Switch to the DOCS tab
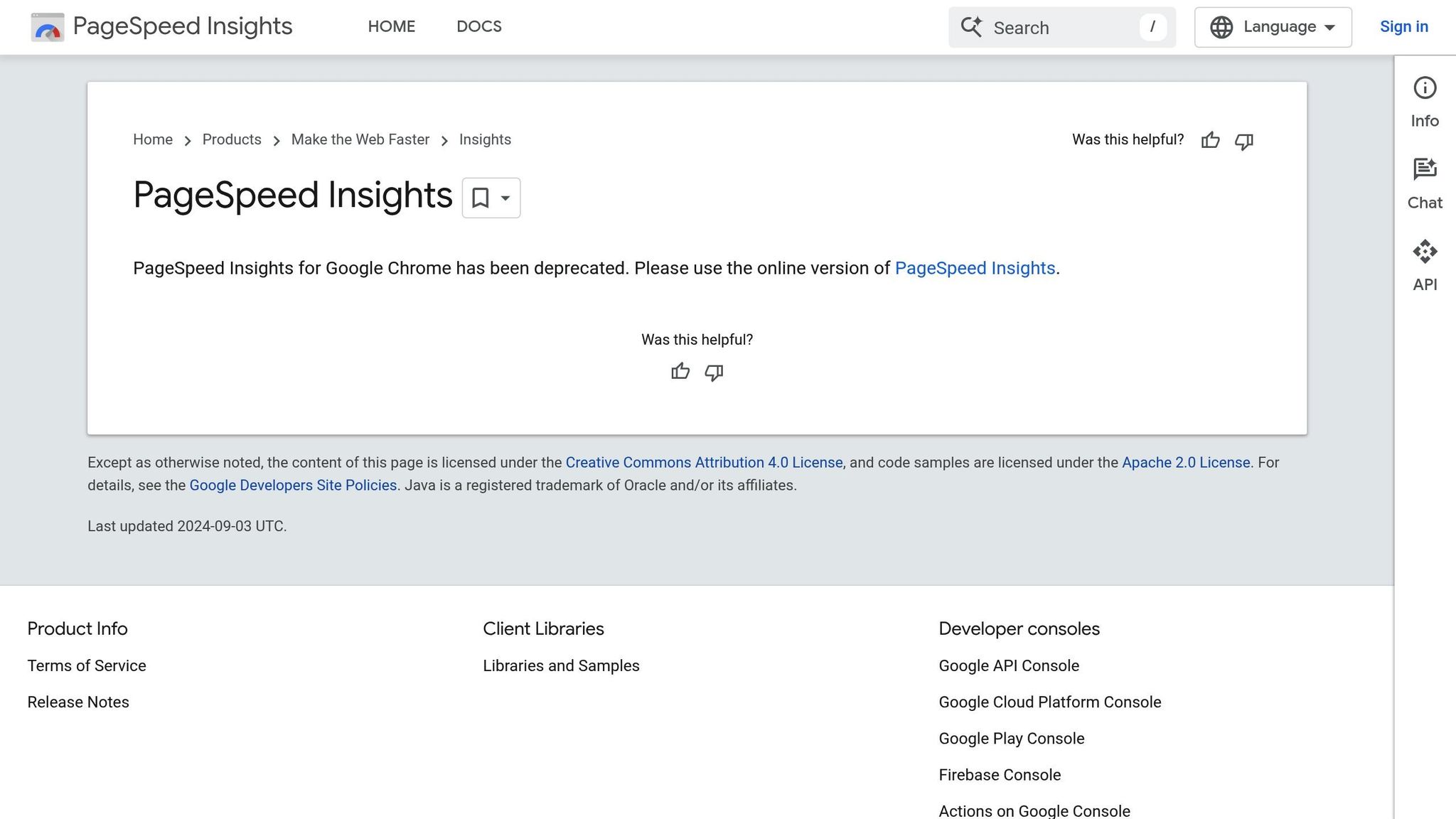 click(x=479, y=26)
